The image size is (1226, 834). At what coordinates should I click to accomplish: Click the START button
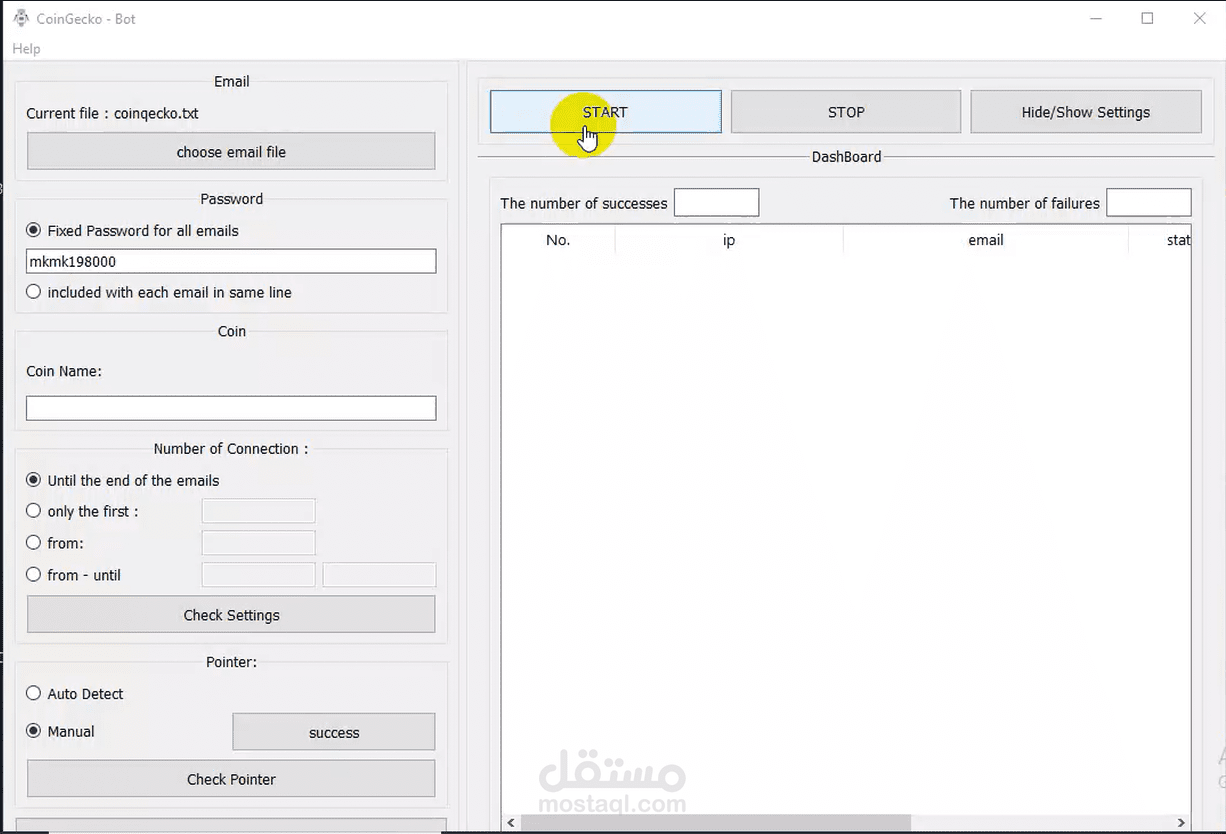click(x=605, y=112)
